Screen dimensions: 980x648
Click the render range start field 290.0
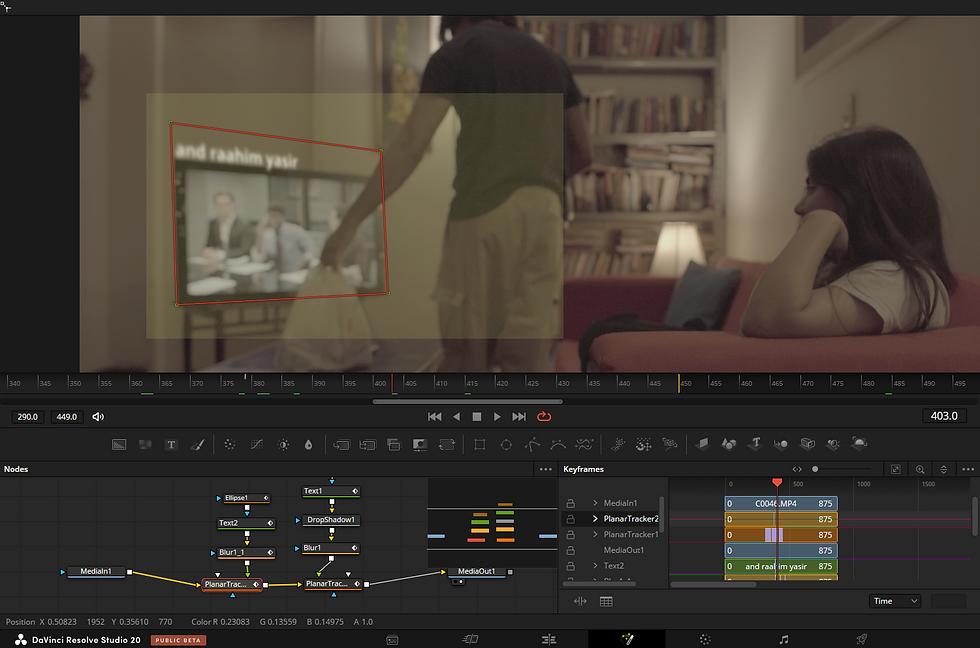(x=28, y=417)
